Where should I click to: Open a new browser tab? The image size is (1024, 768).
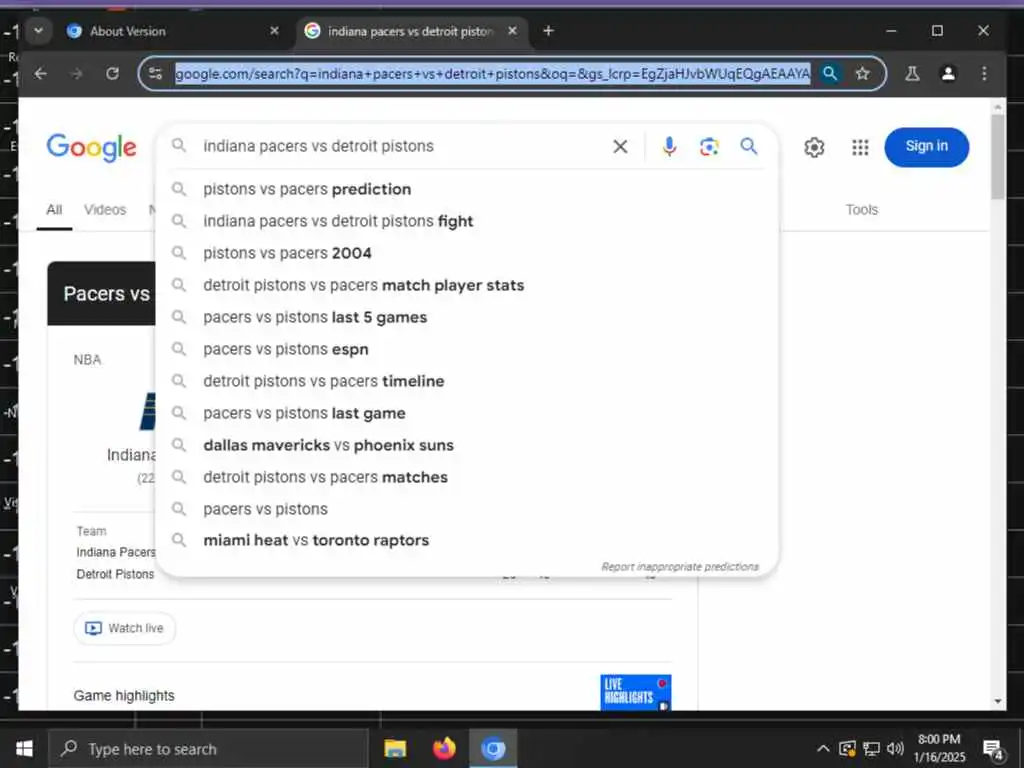pos(549,31)
